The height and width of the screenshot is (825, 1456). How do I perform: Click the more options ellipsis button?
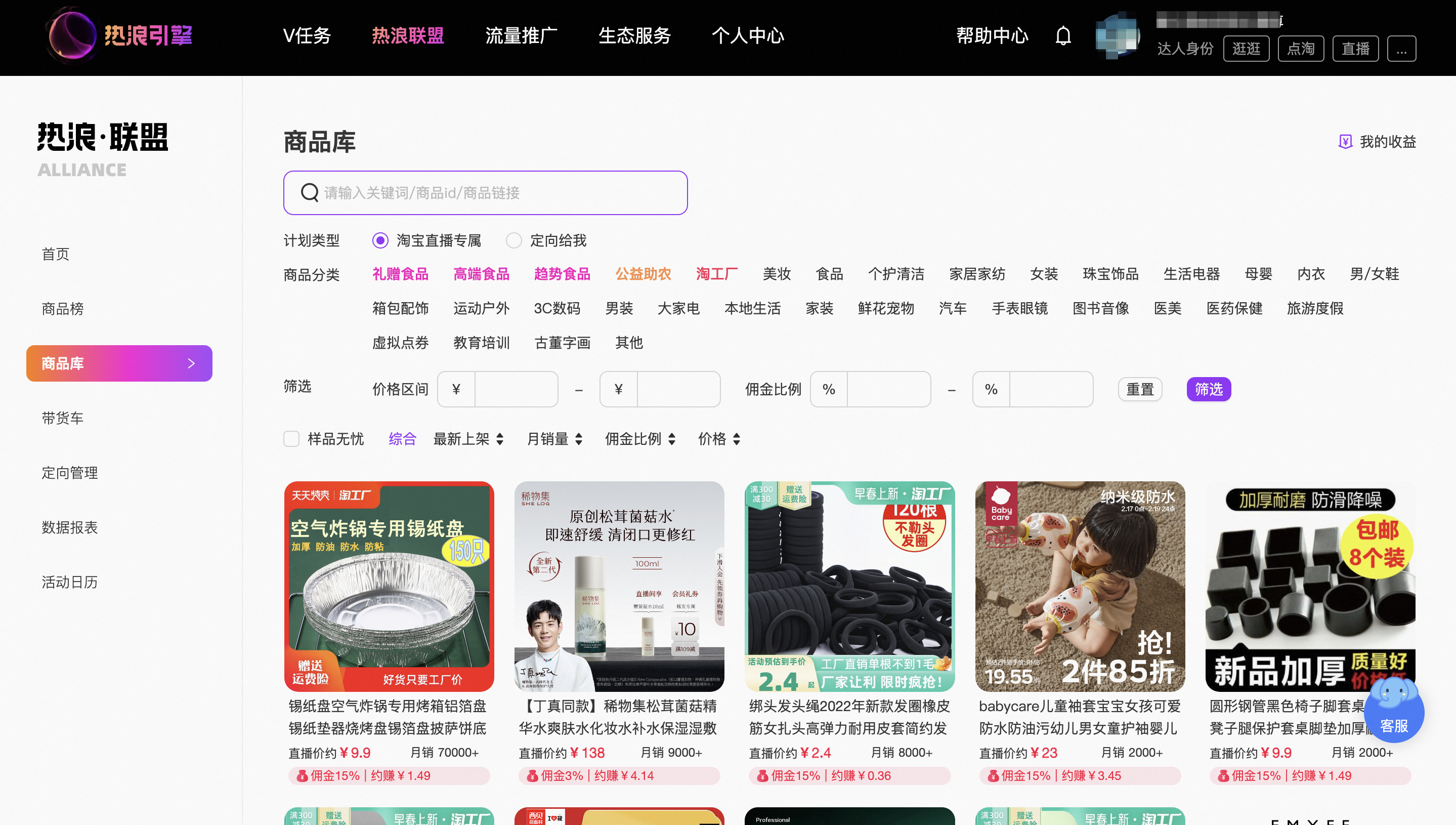(1402, 49)
